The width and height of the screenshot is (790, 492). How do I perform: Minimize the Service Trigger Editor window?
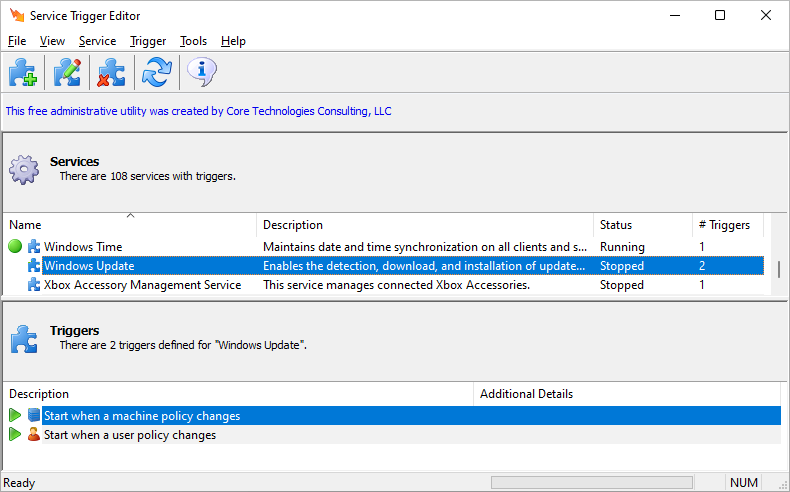pyautogui.click(x=675, y=15)
